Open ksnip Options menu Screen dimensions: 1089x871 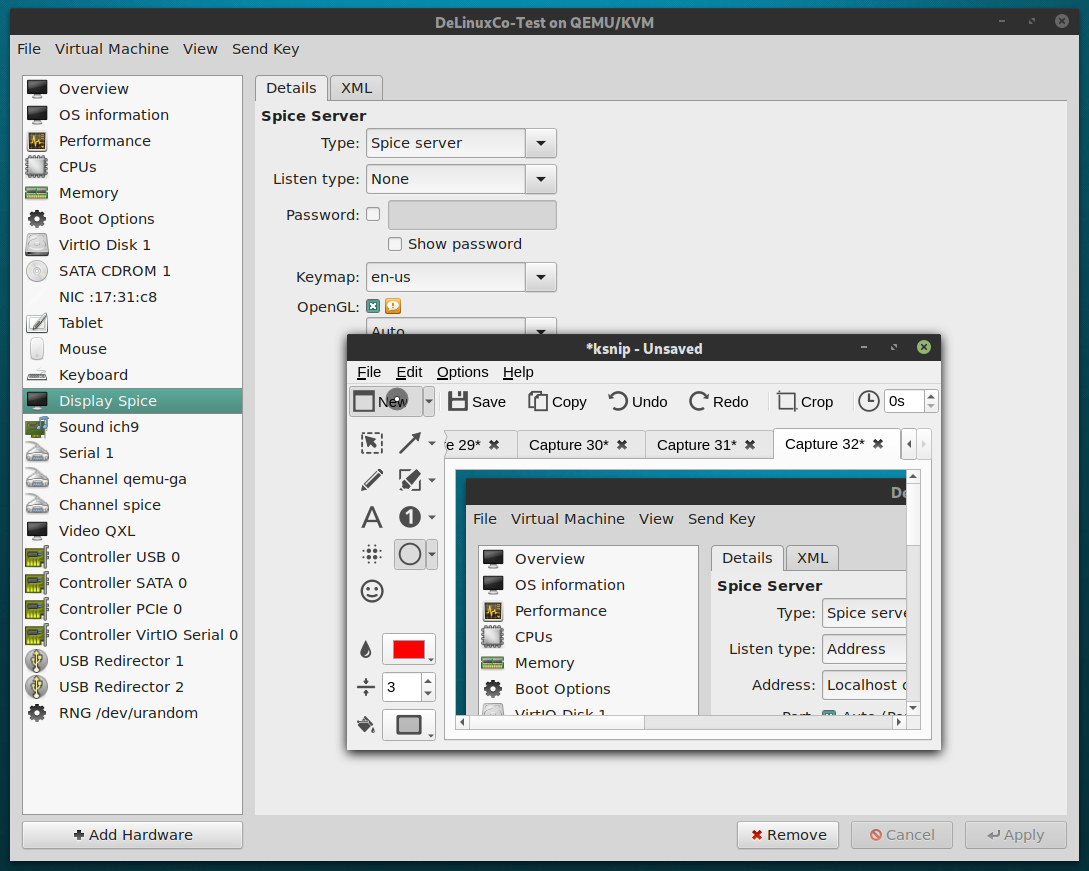(x=462, y=372)
